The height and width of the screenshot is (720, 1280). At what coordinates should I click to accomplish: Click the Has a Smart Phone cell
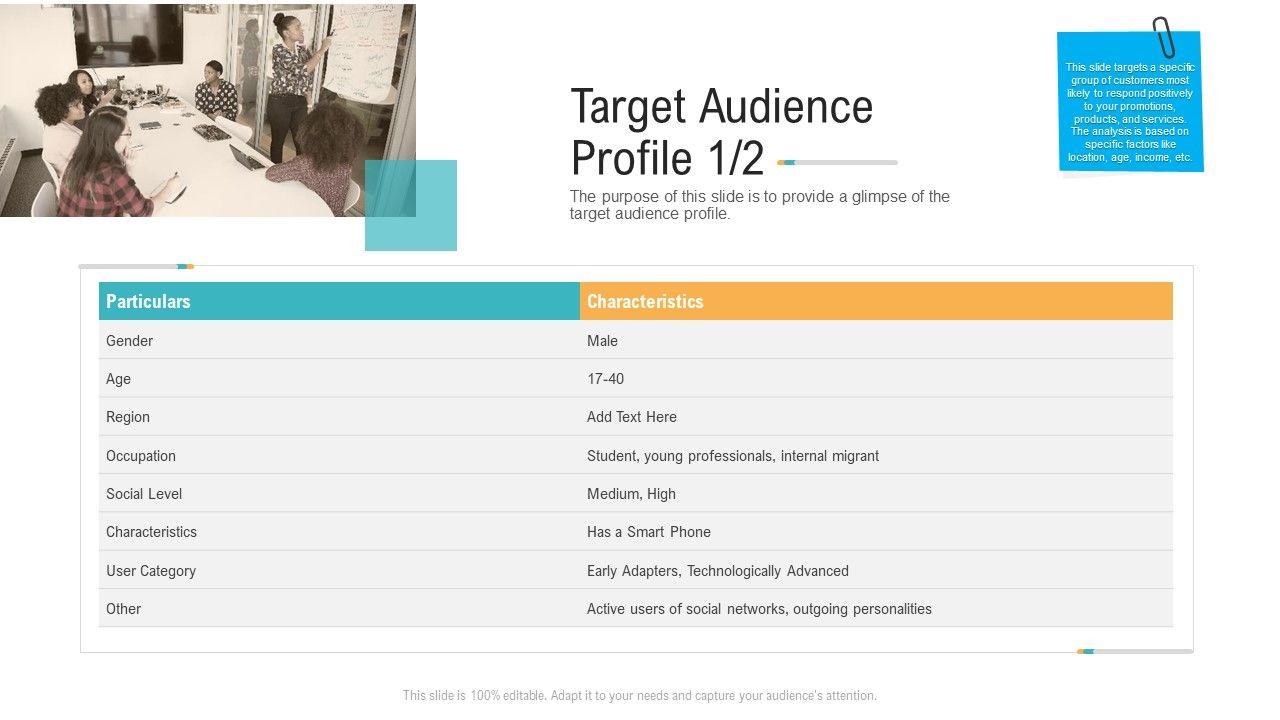coord(648,532)
